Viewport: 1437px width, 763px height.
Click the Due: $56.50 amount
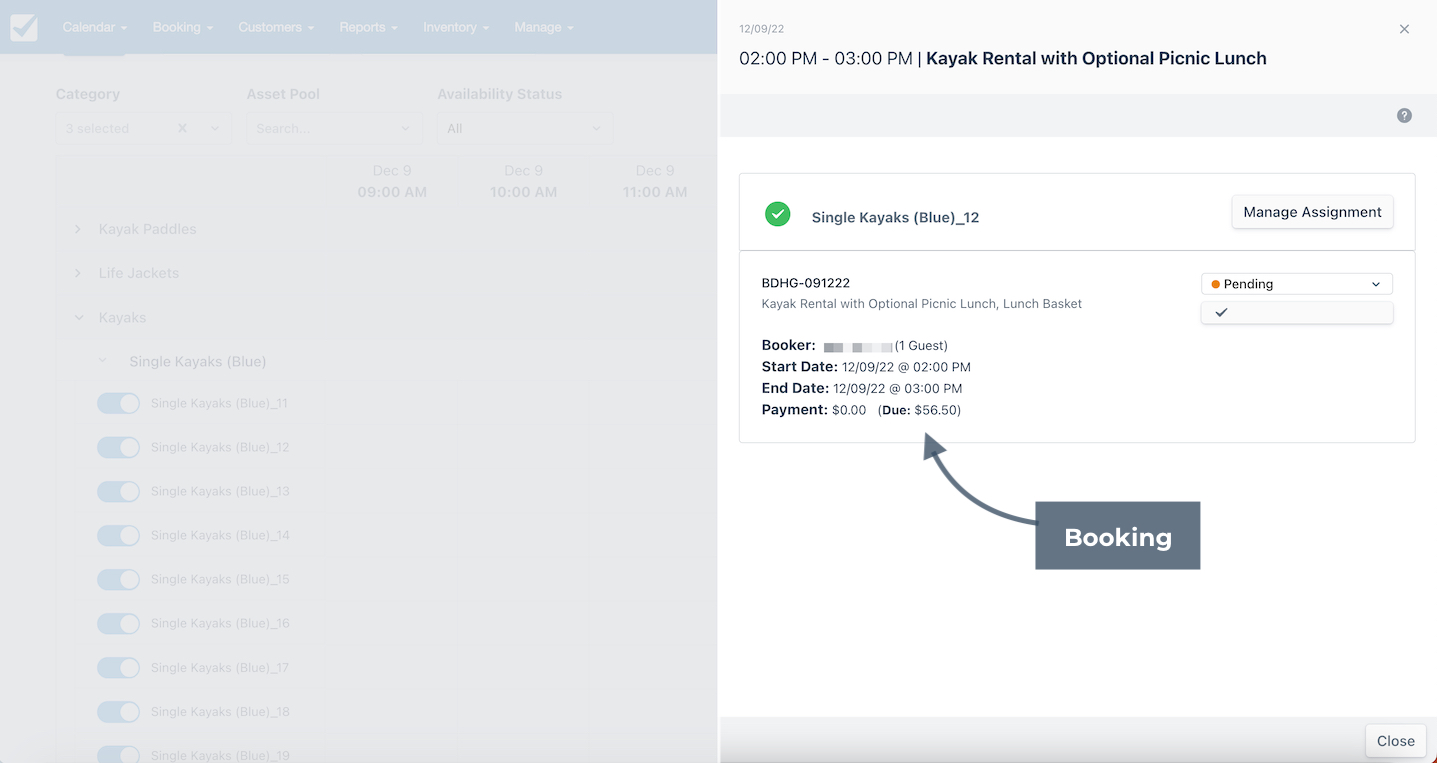coord(919,410)
